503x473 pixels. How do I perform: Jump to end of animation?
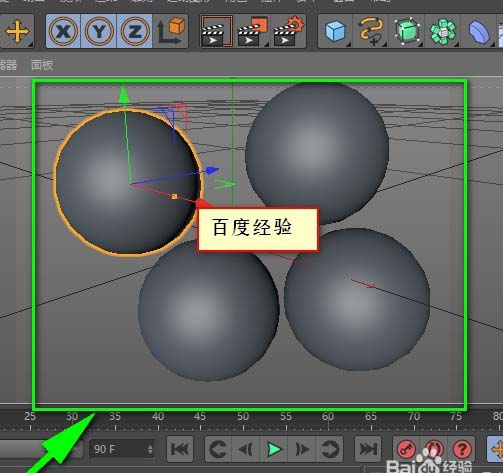coord(368,449)
